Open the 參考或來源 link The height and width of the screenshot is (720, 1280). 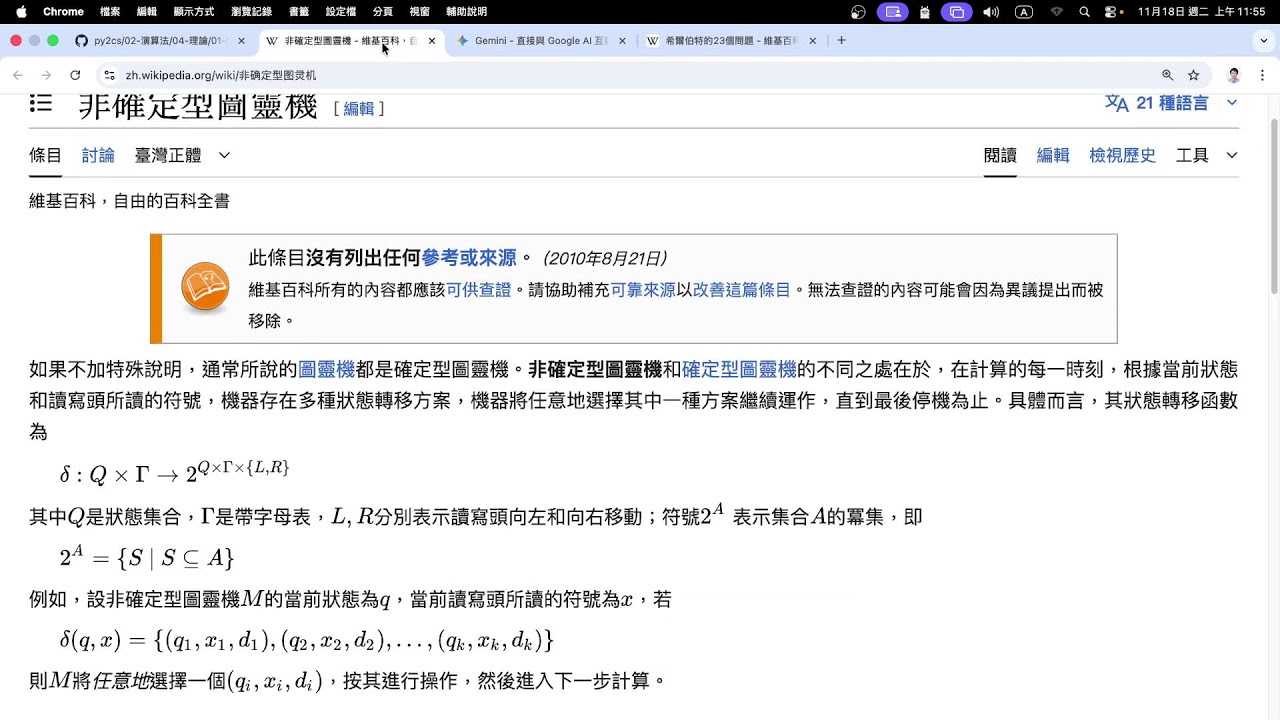[469, 258]
